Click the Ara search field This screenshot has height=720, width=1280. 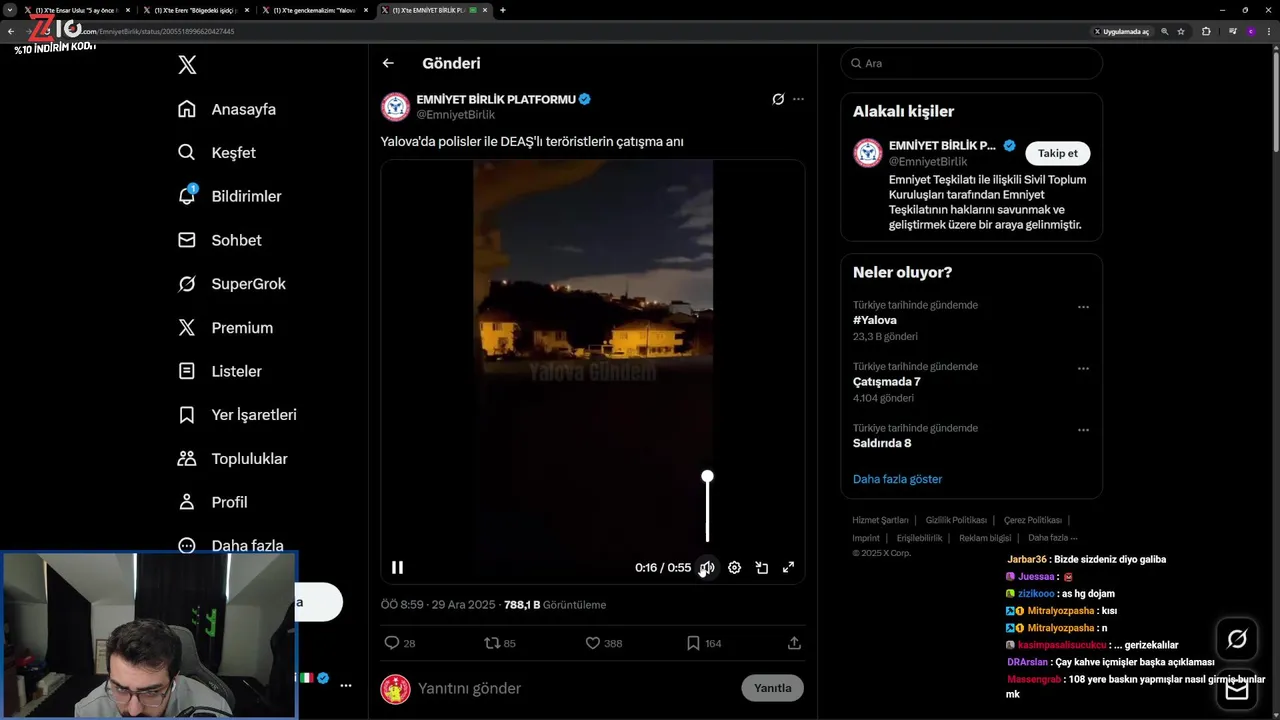click(x=972, y=63)
